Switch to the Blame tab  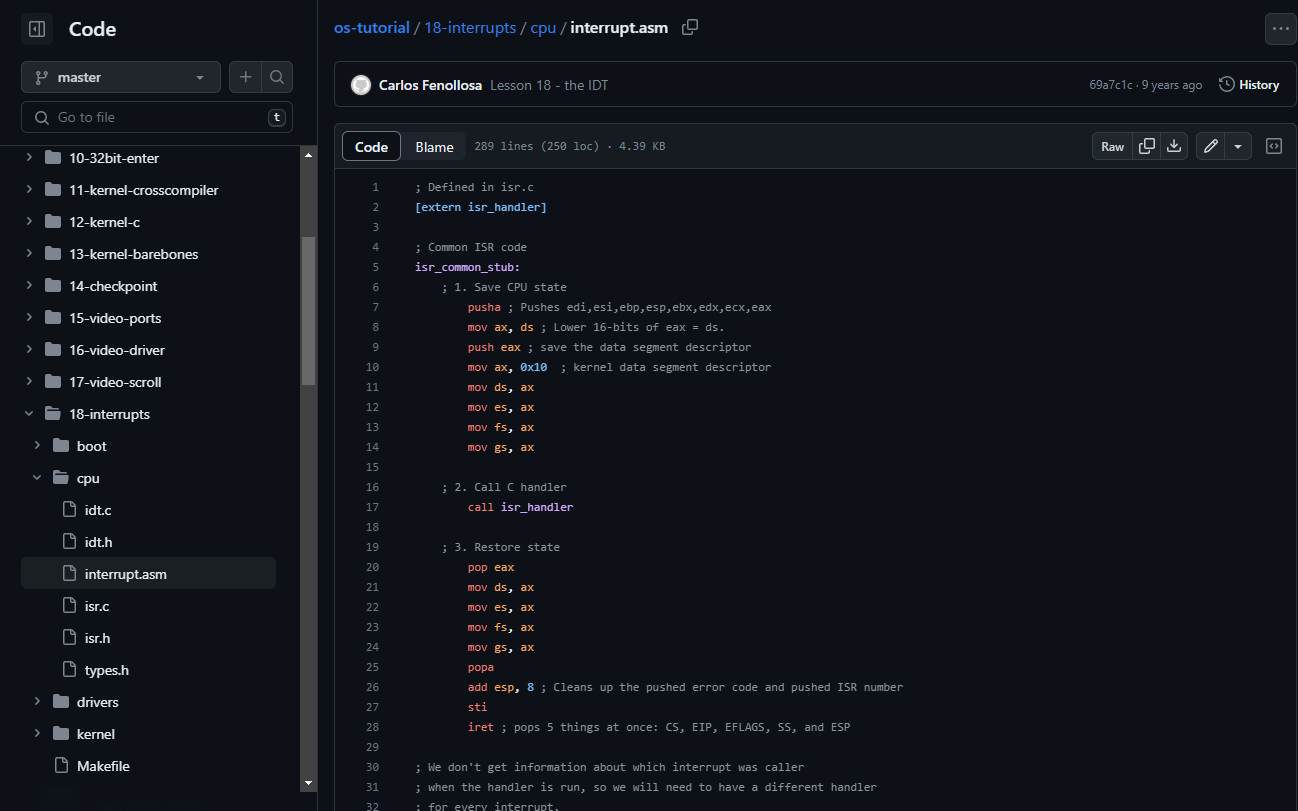coord(434,147)
